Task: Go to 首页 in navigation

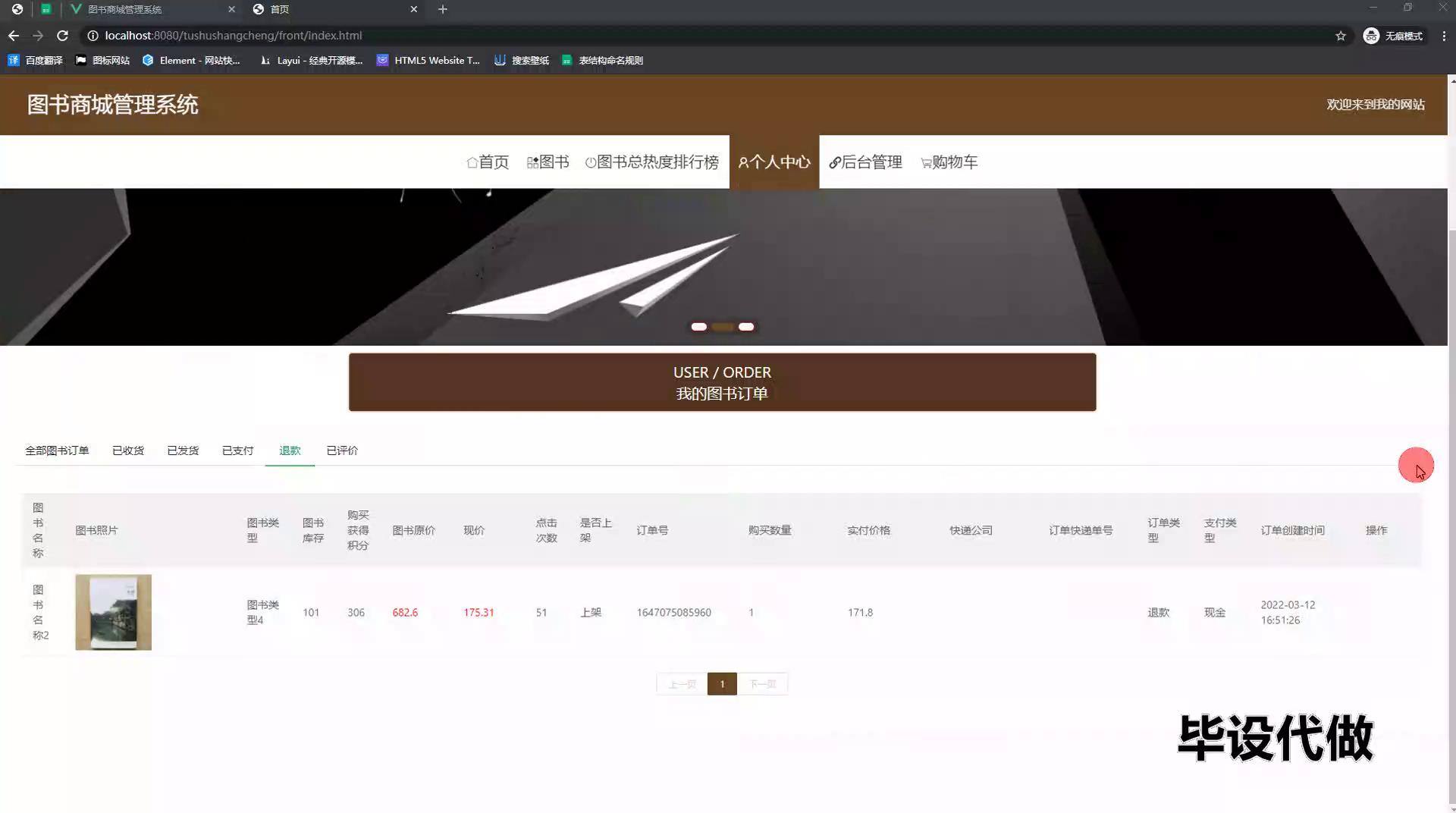Action: [x=488, y=162]
